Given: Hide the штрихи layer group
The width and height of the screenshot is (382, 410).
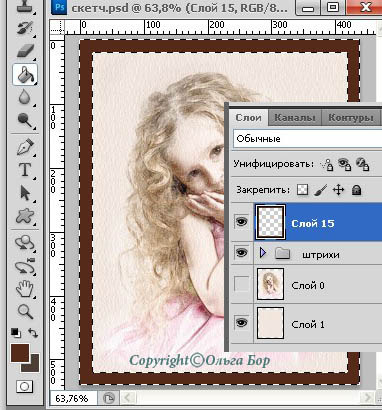Looking at the screenshot, I should 242,253.
